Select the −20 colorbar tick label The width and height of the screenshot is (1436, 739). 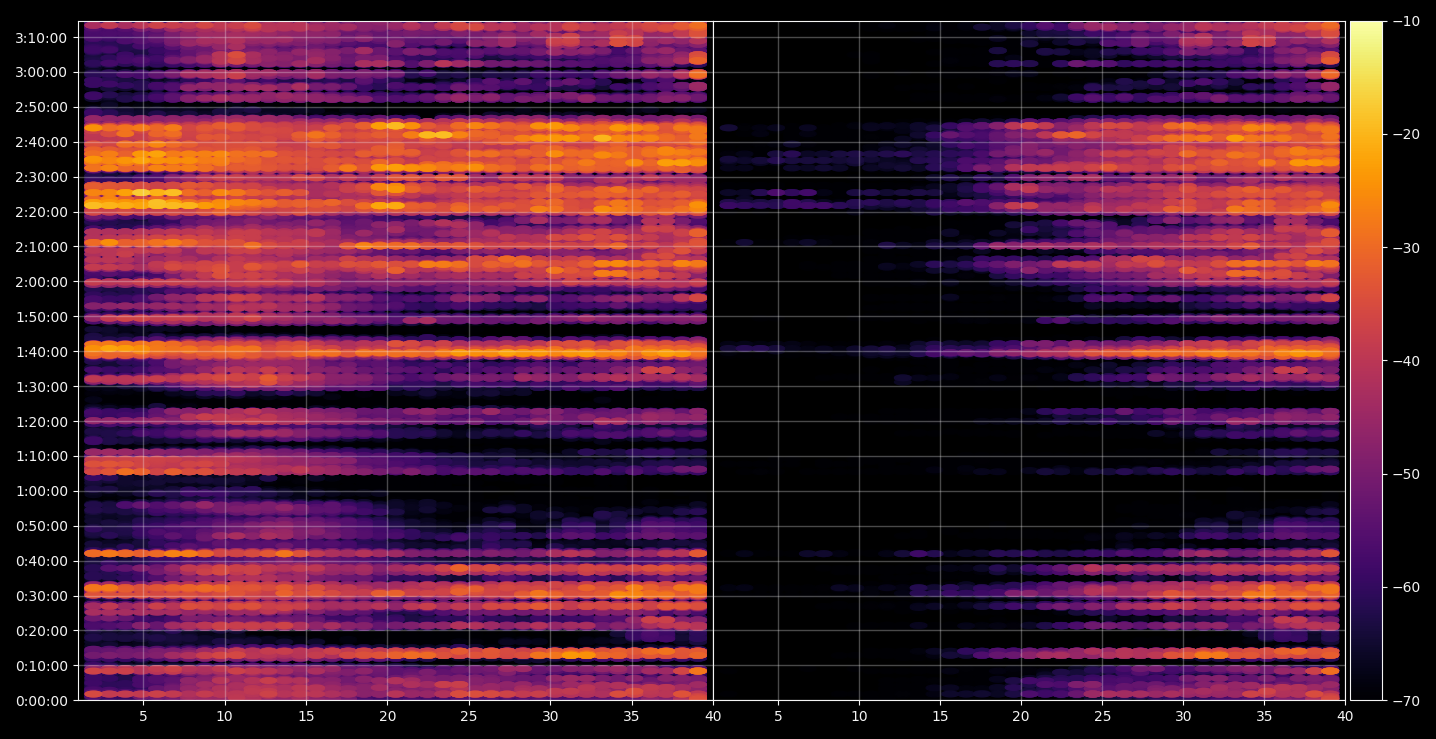1405,135
